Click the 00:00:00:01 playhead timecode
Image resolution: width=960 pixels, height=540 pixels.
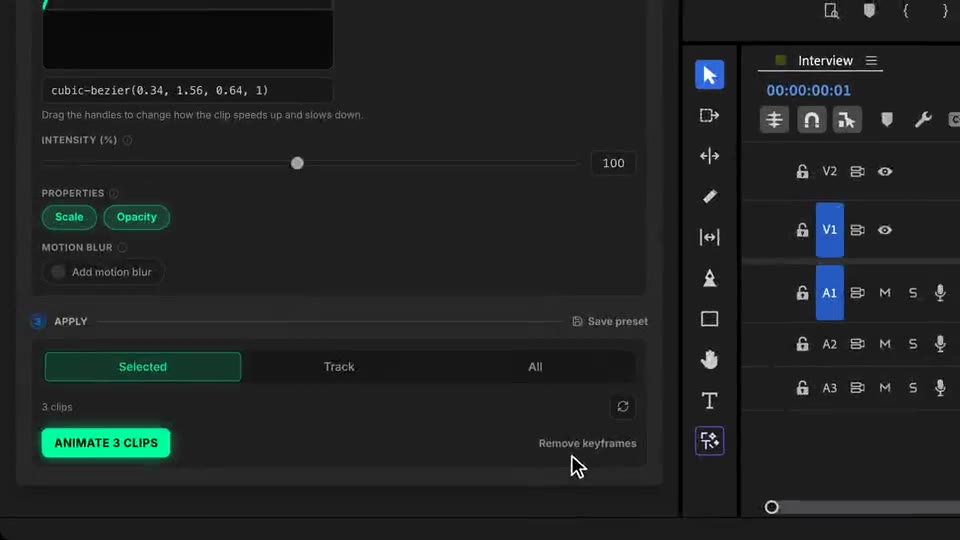point(808,91)
